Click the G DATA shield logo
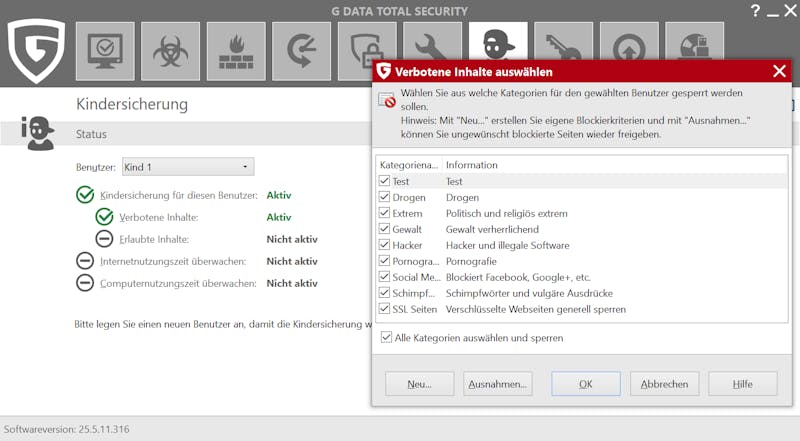Viewport: 800px width, 441px height. click(x=36, y=51)
